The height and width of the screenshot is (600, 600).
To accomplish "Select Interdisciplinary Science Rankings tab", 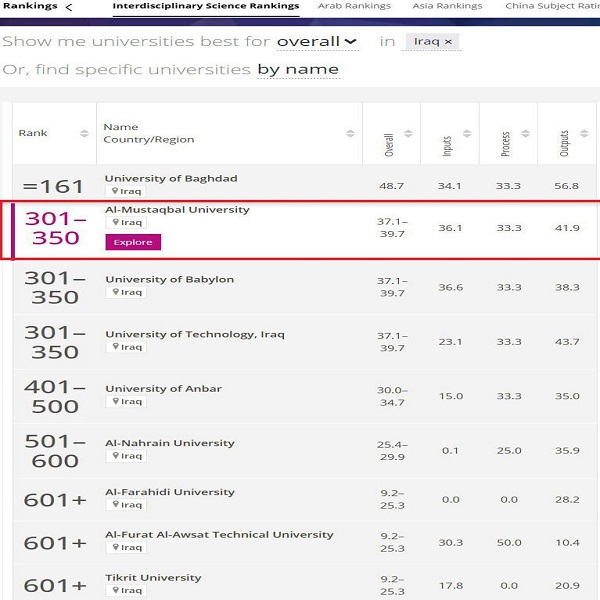I will coord(206,6).
